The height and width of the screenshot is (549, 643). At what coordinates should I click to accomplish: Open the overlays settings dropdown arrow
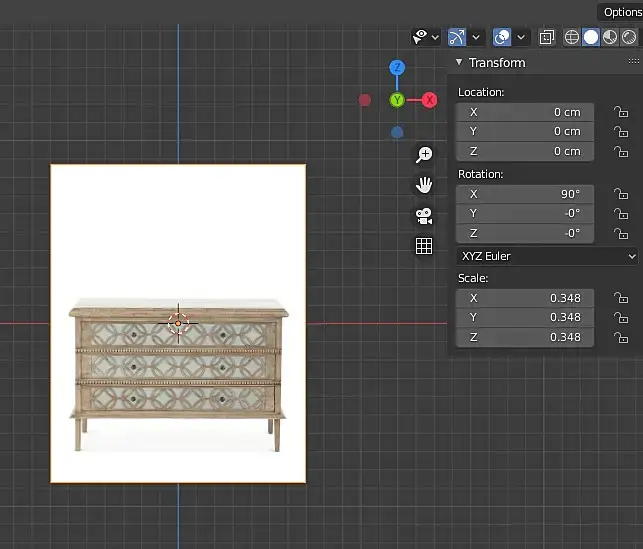tap(521, 37)
